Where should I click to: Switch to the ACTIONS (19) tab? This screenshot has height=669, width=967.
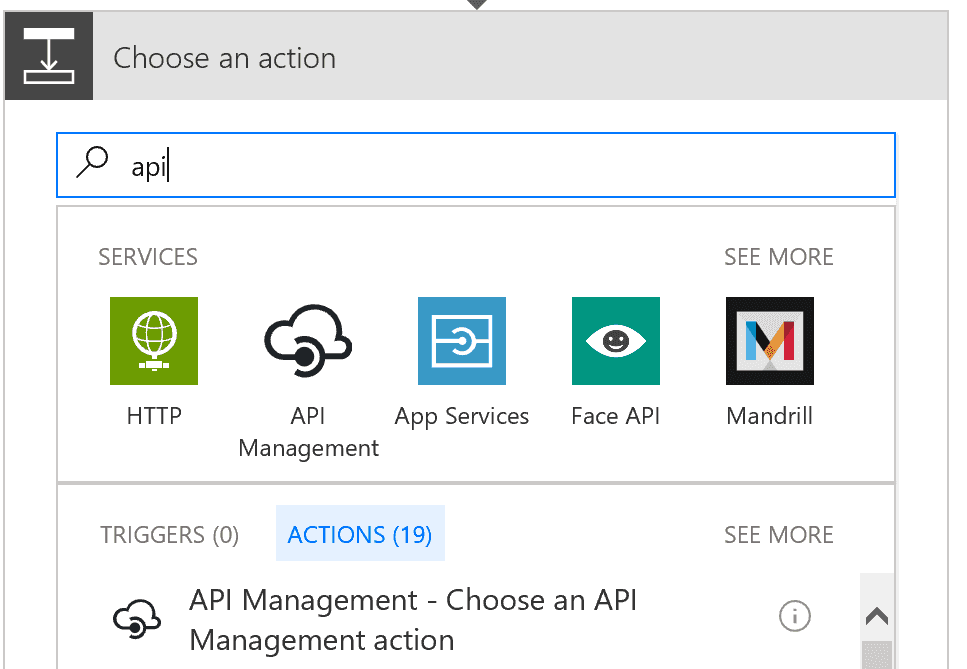[x=360, y=533]
